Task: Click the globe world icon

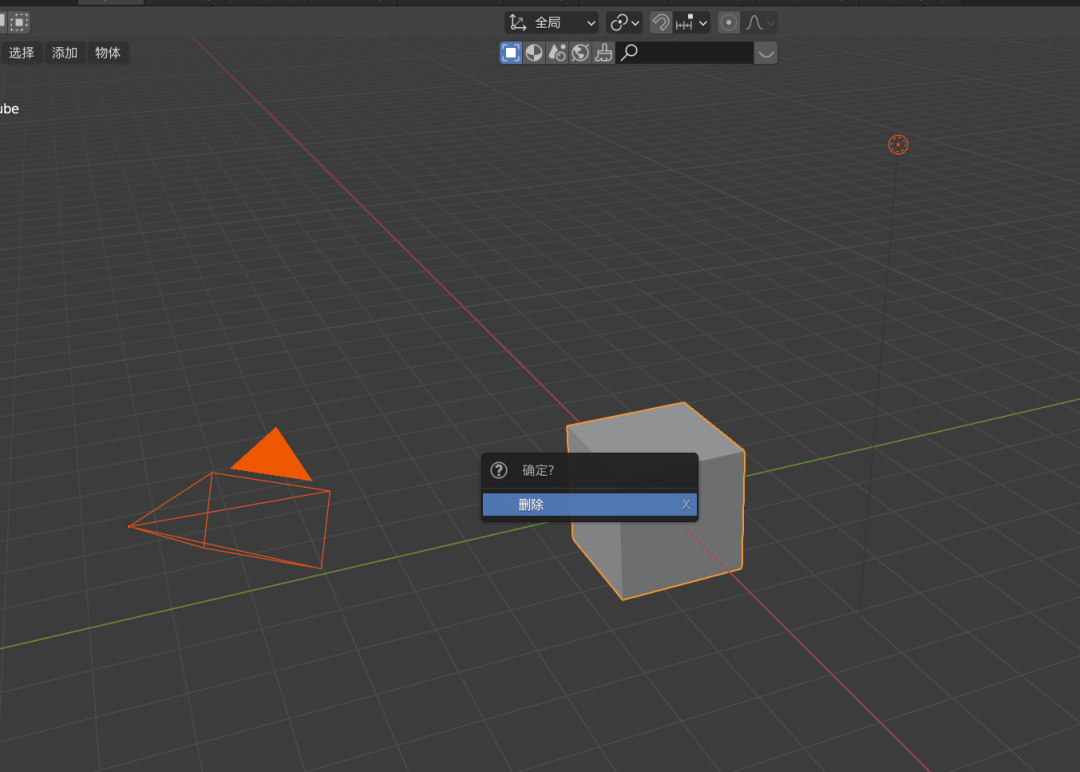Action: coord(581,53)
